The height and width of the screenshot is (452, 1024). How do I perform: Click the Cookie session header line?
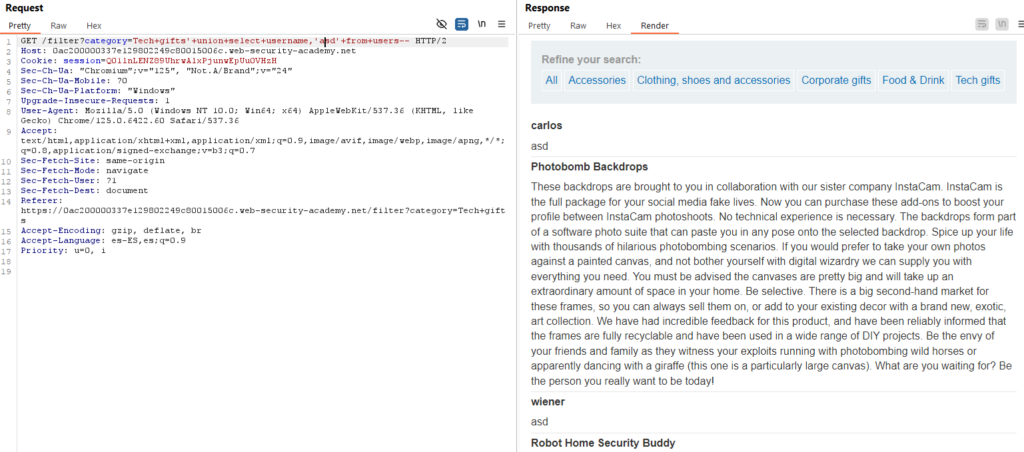coord(148,61)
